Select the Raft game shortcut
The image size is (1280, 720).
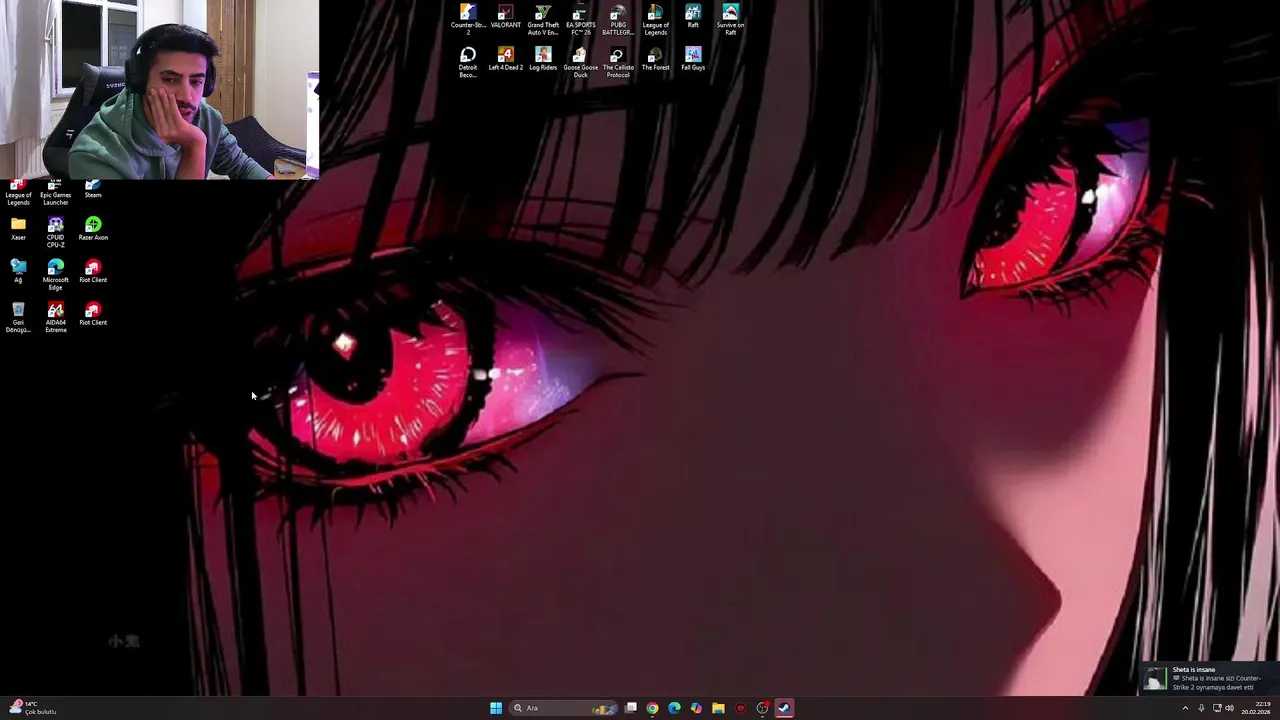point(693,17)
